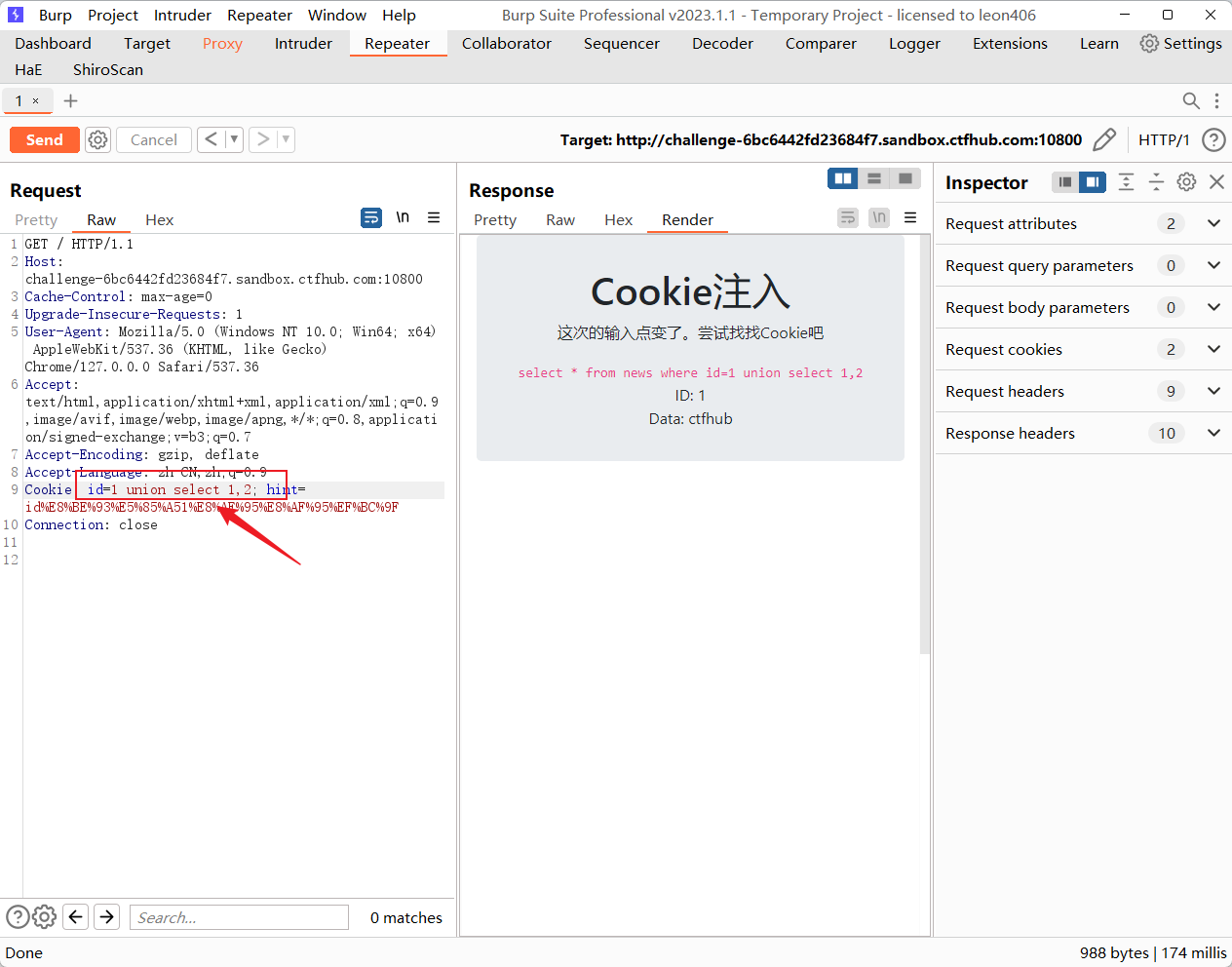Screen dimensions: 1232x967
Task: Go back to previous request arrow
Action: (212, 139)
